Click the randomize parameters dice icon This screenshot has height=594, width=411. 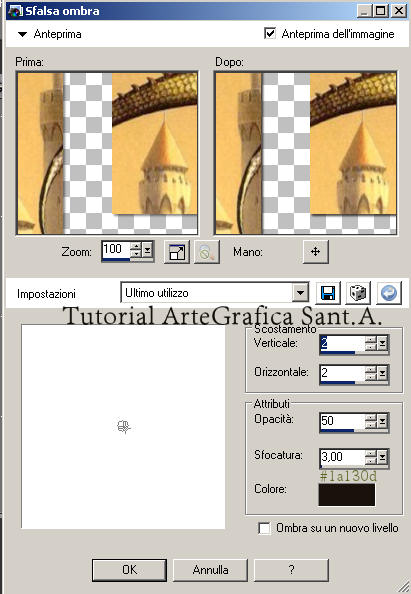[x=358, y=293]
